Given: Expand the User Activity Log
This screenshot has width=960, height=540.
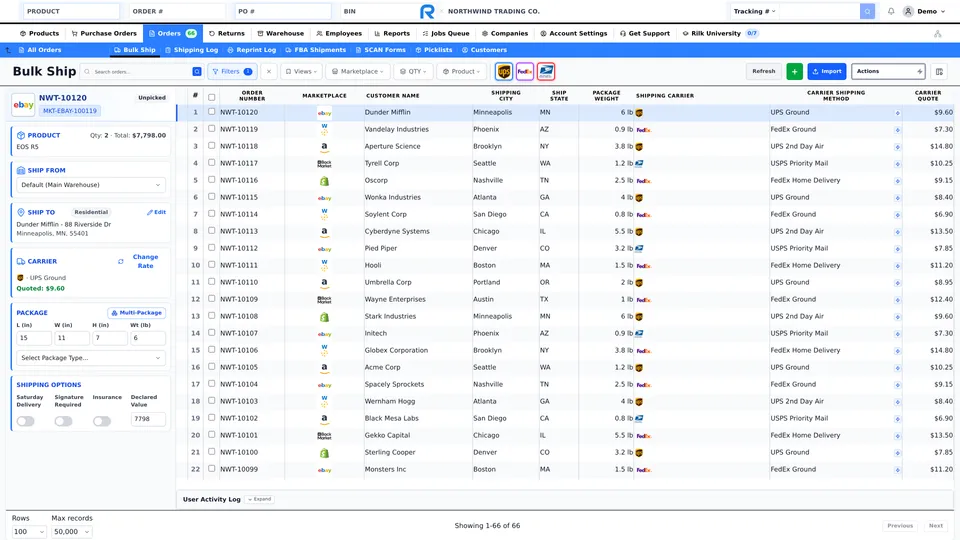Looking at the screenshot, I should 260,500.
